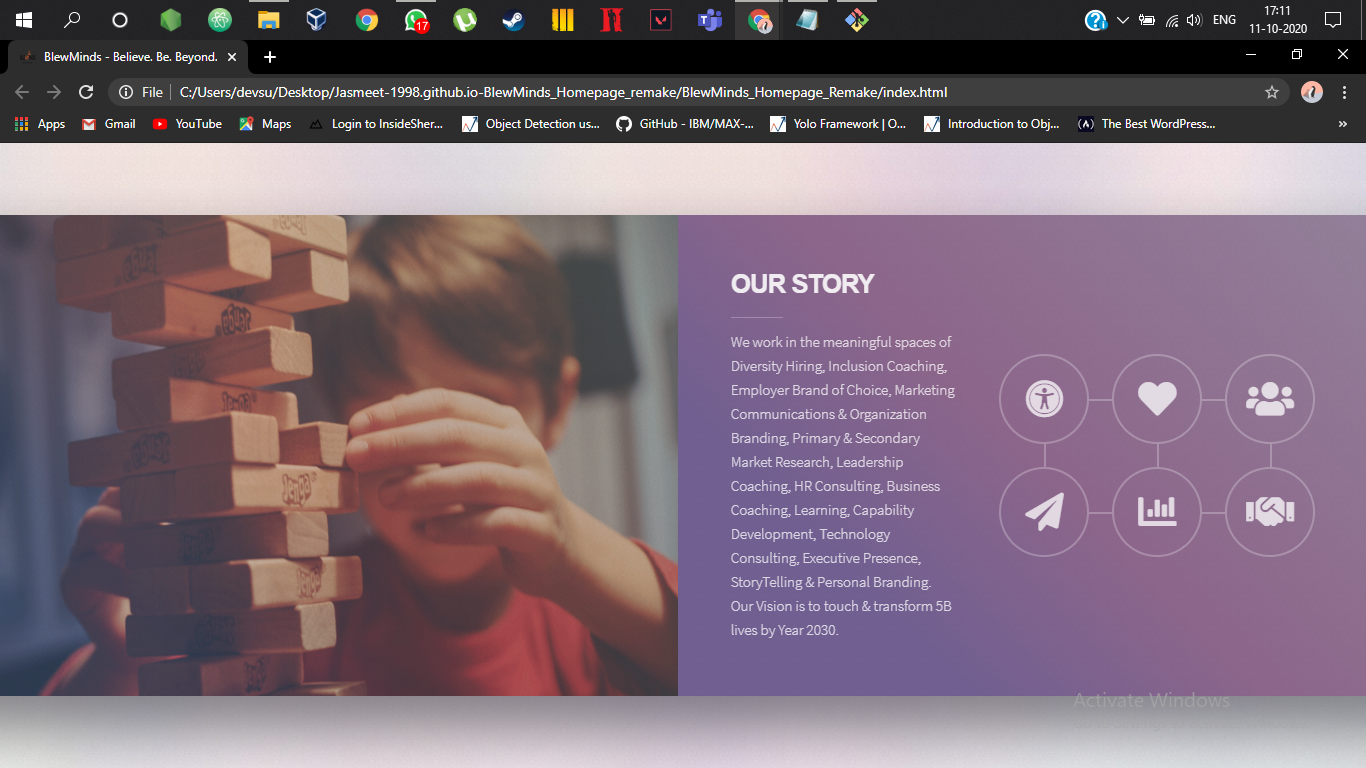1366x768 pixels.
Task: Open WhatsApp with 17 notifications
Action: (416, 20)
